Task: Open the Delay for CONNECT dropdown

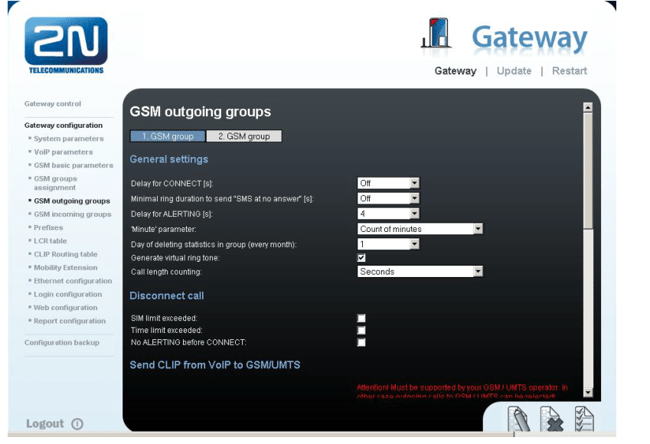Action: (388, 183)
